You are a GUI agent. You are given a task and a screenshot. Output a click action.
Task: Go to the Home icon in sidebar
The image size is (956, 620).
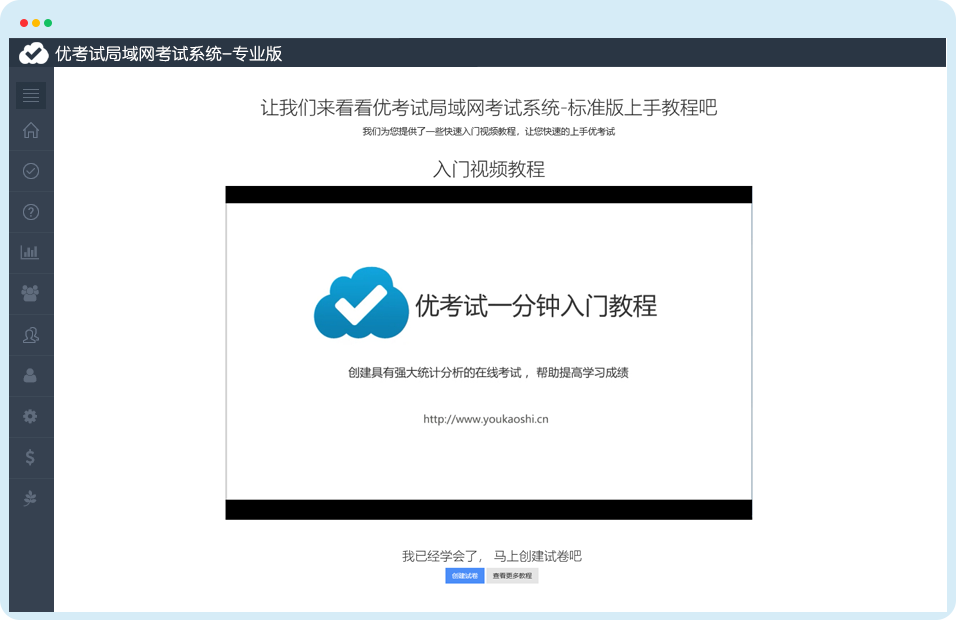pos(31,130)
